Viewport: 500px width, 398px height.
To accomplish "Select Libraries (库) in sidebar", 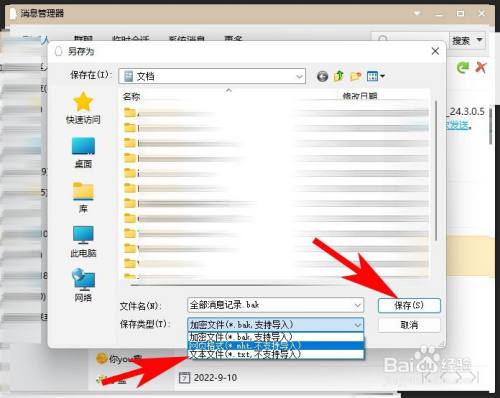I will (x=83, y=198).
